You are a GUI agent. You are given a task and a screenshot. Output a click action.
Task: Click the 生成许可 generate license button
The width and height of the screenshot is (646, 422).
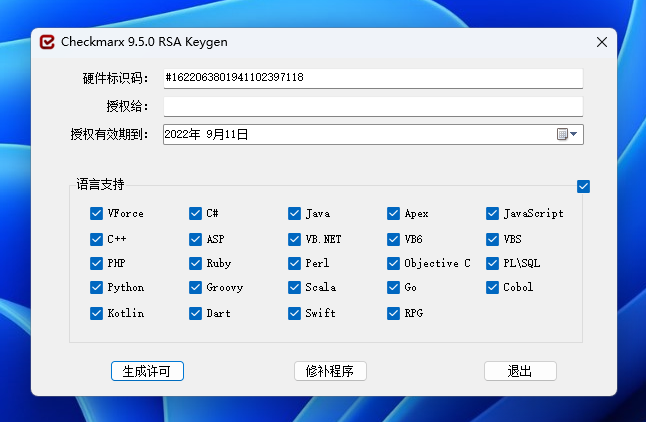(147, 371)
